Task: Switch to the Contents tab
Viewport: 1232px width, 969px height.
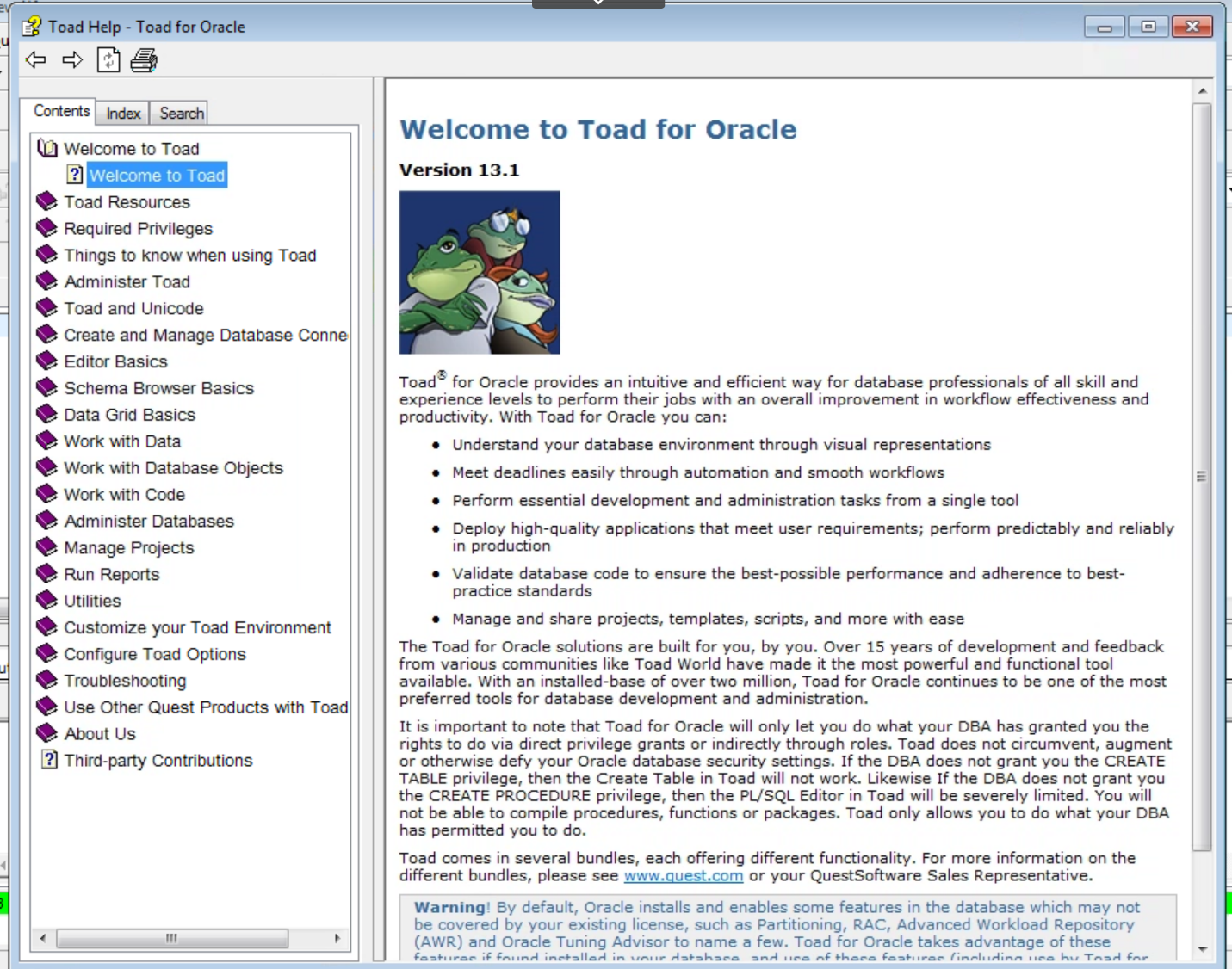Action: pyautogui.click(x=61, y=111)
